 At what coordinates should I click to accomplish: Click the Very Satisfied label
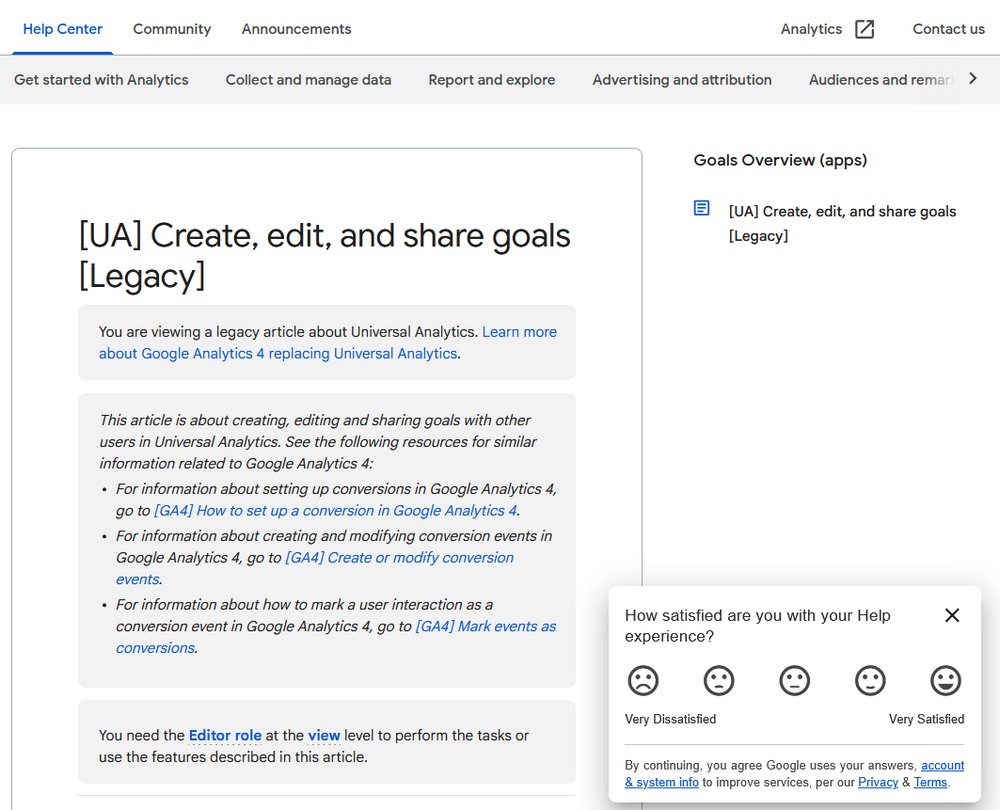point(926,719)
